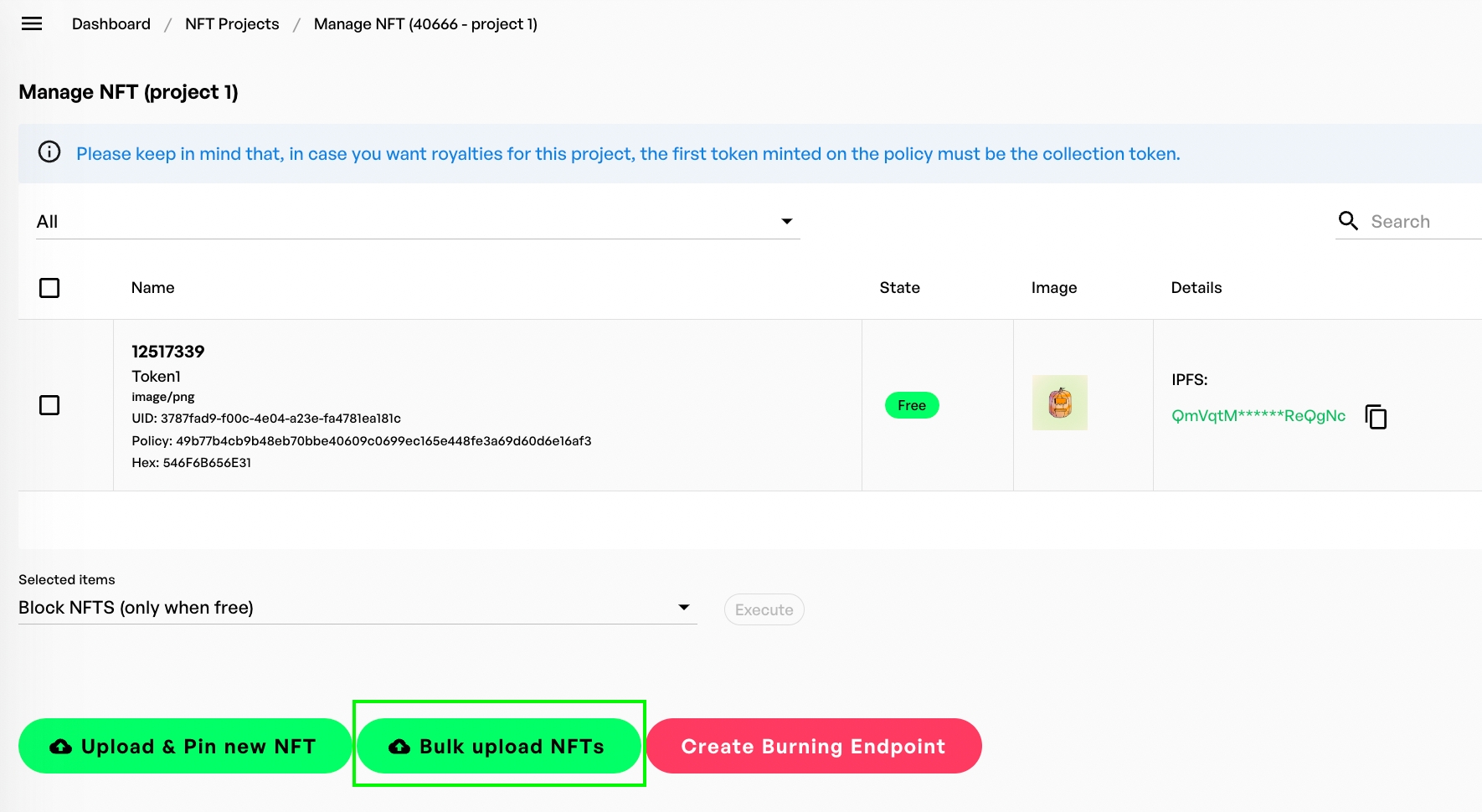
Task: Go to Dashboard breadcrumb
Action: coord(111,24)
